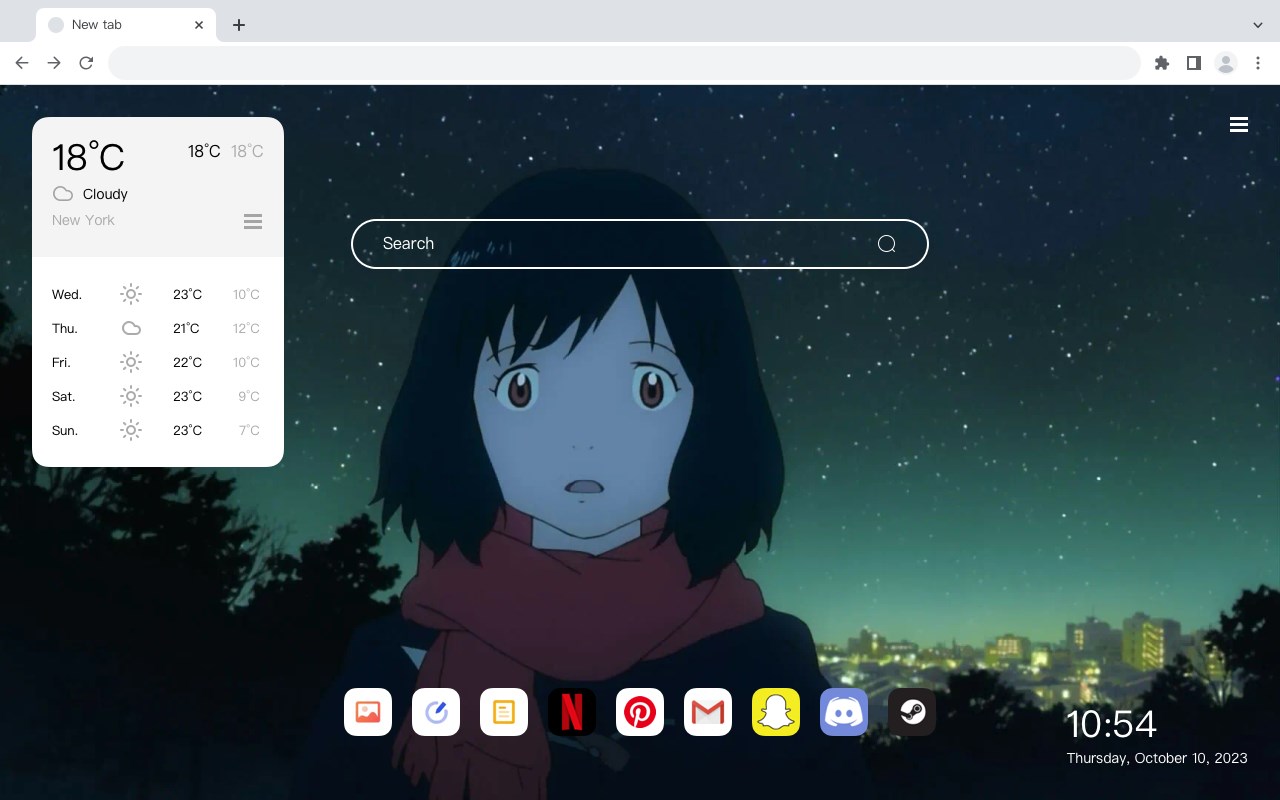Launch the Steam shortcut
The image size is (1280, 800).
(912, 712)
